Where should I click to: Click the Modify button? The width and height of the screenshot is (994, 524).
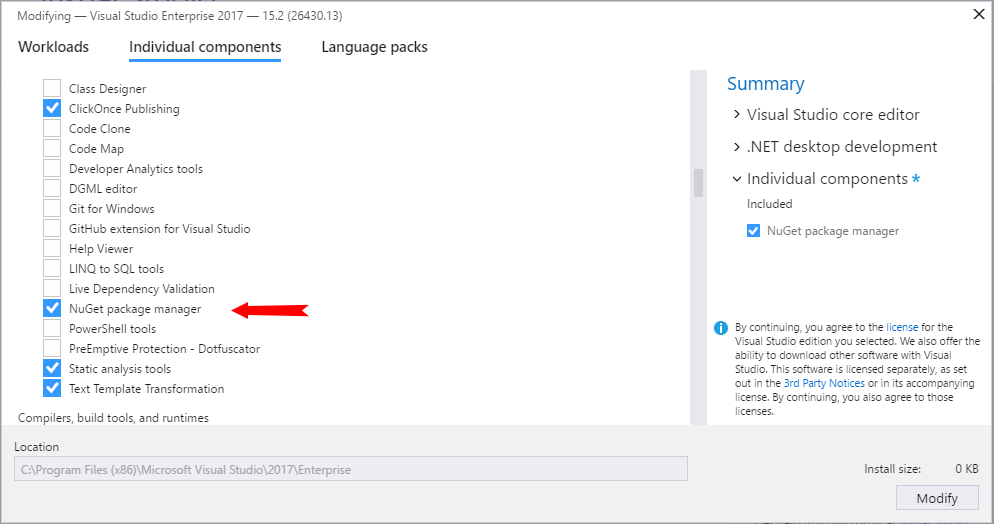(x=937, y=498)
